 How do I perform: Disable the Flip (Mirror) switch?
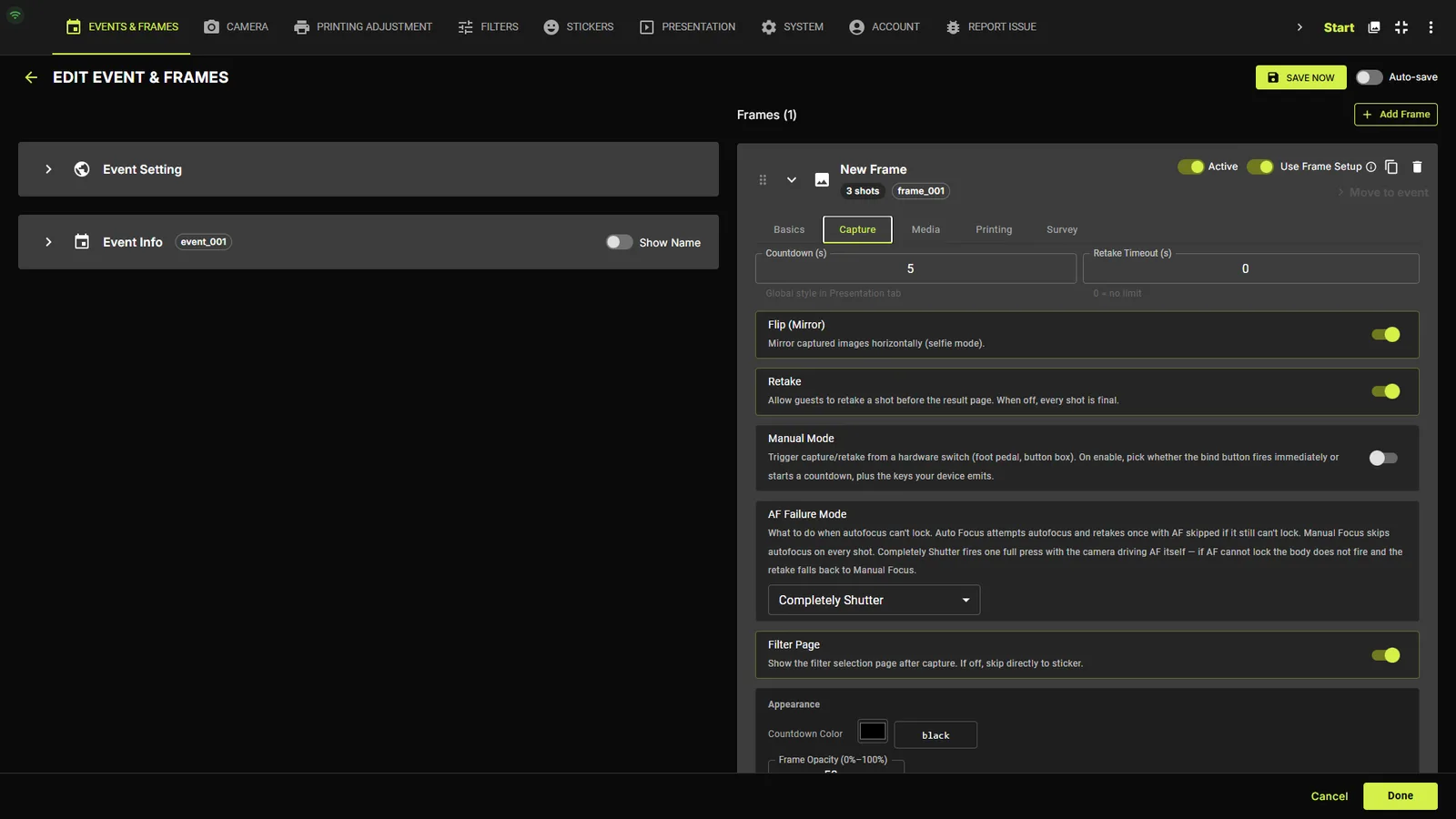click(x=1385, y=335)
